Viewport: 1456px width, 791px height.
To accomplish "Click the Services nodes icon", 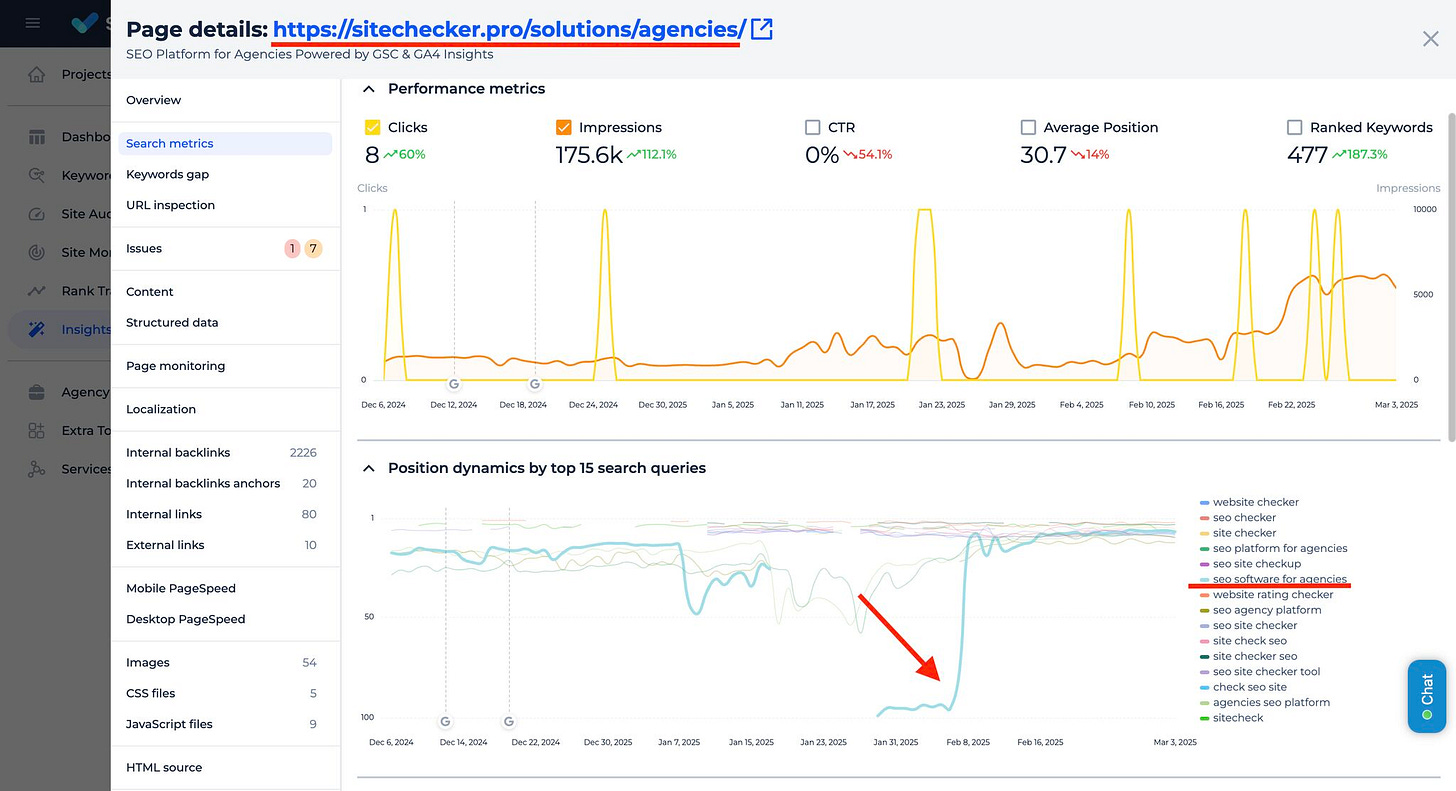I will click(x=37, y=469).
